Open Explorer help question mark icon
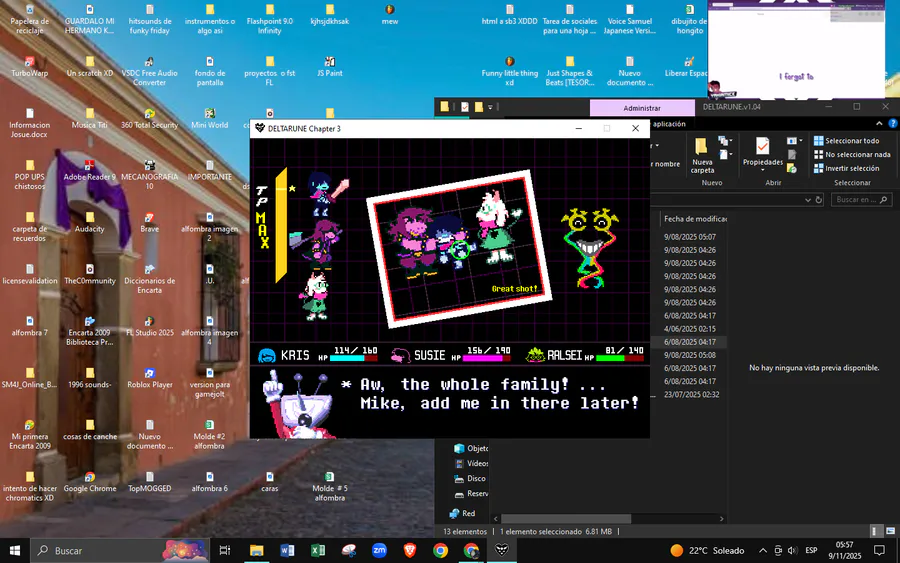Image resolution: width=900 pixels, height=563 pixels. click(893, 123)
